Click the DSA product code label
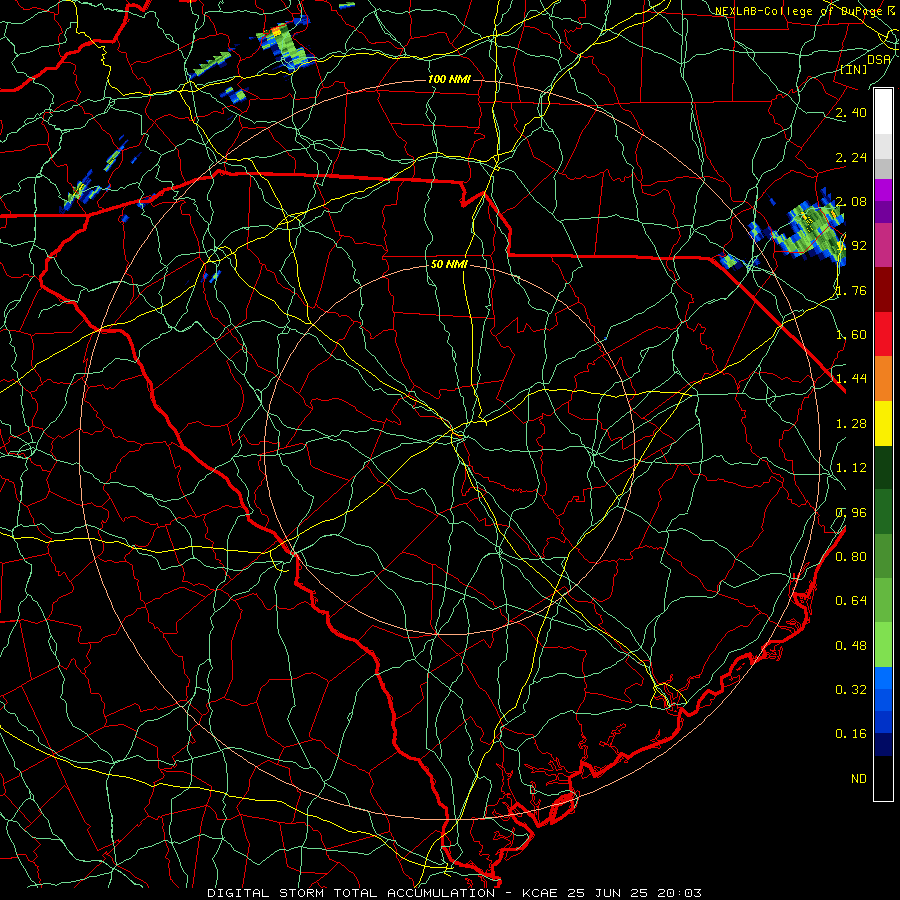This screenshot has height=900, width=900. (879, 59)
